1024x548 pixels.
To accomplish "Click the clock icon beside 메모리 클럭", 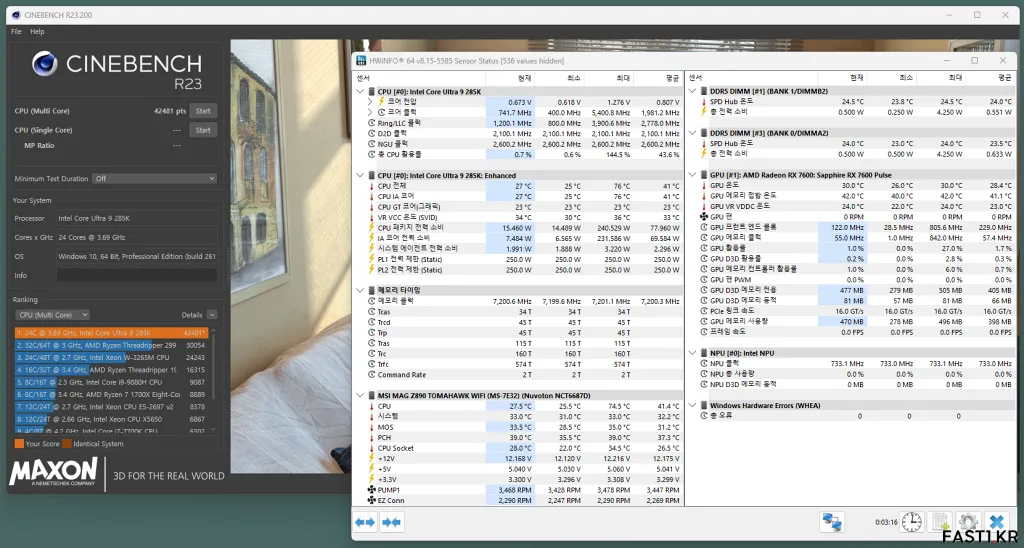I will (372, 301).
